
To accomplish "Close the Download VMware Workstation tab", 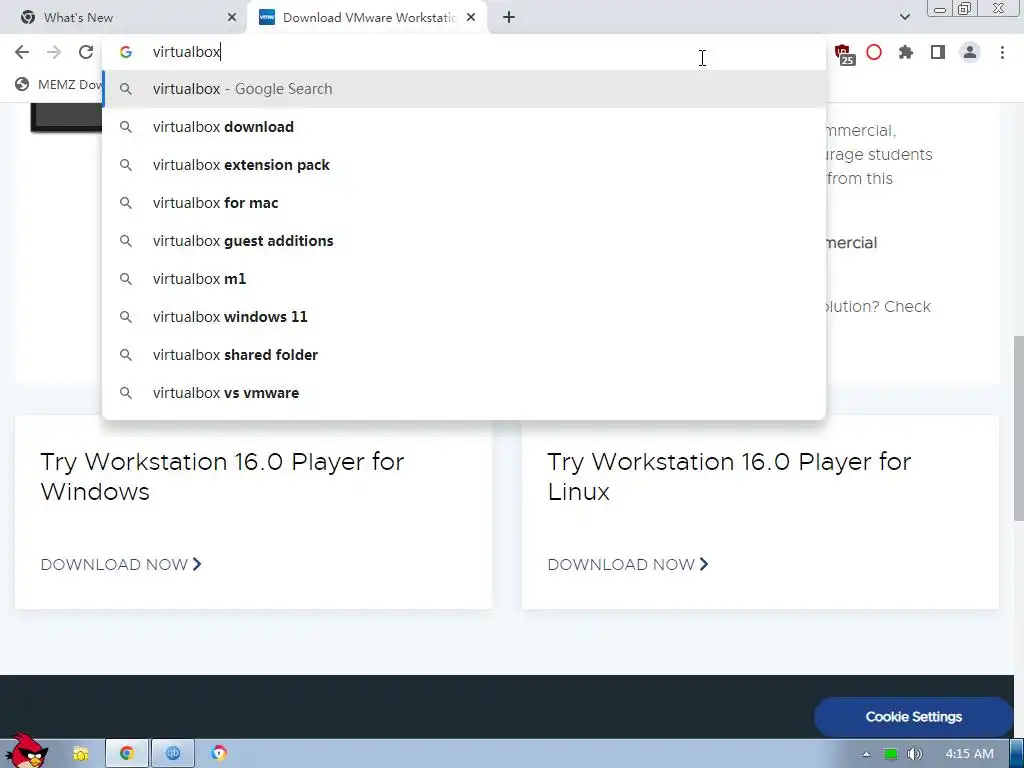I will coord(471,18).
